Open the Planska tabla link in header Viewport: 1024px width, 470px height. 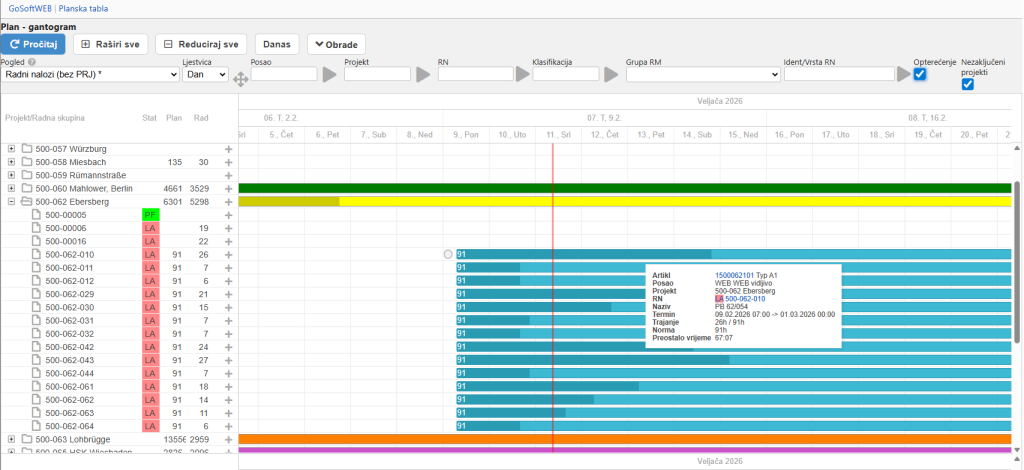[84, 9]
